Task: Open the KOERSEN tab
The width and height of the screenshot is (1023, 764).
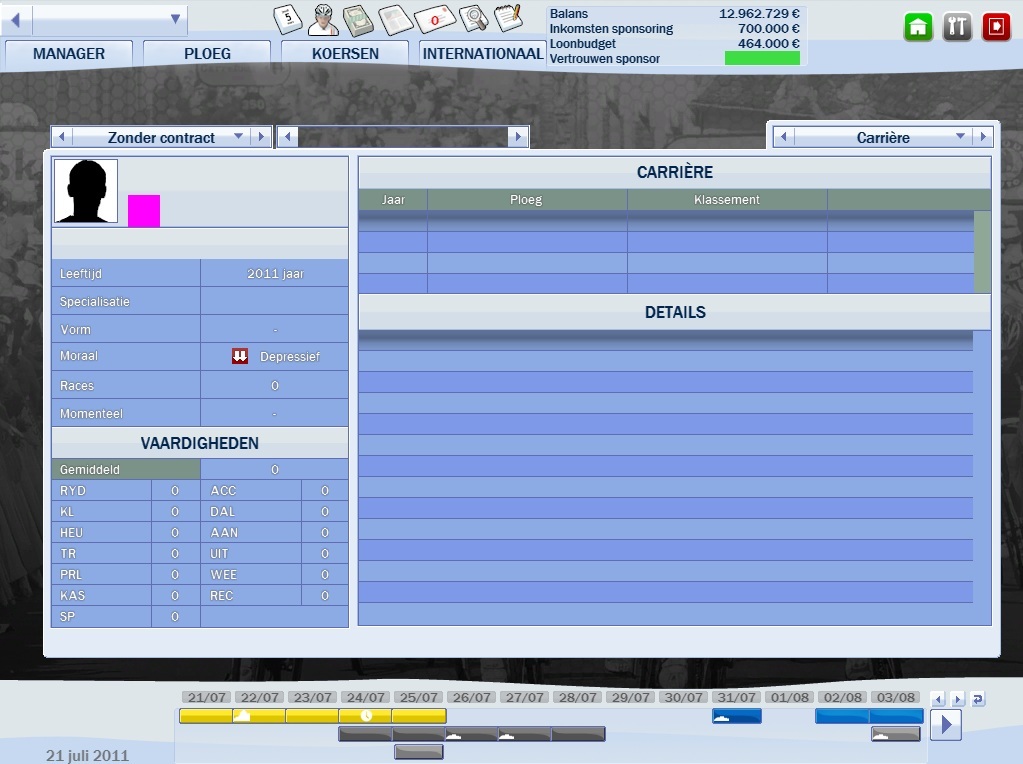Action: pos(345,54)
